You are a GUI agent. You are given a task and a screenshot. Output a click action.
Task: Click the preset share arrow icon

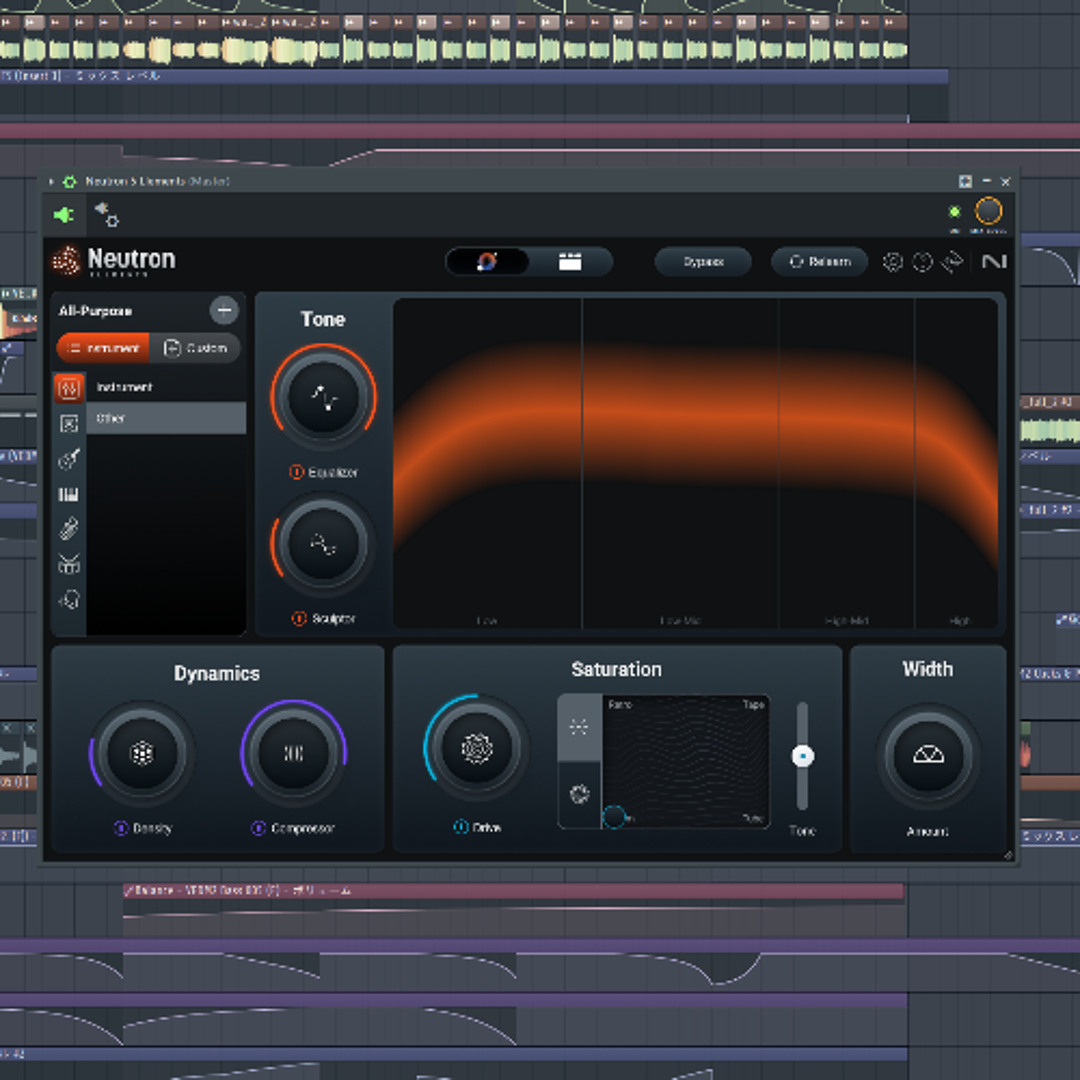click(x=948, y=262)
